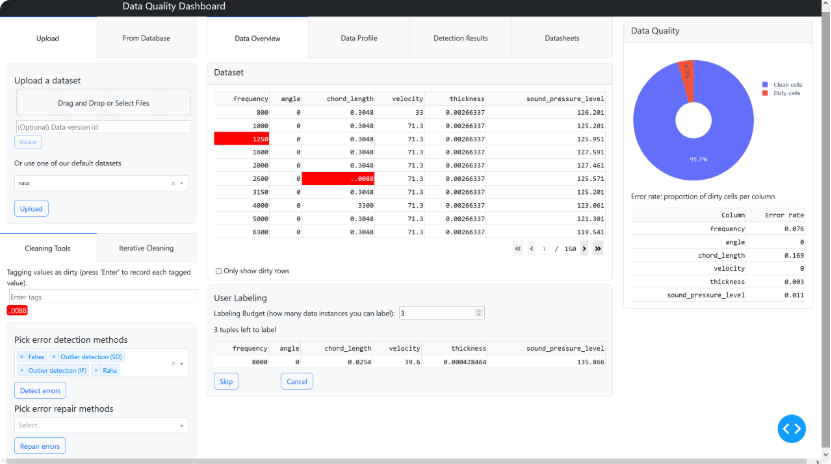Click the 'Enter tags' input field

(102, 297)
